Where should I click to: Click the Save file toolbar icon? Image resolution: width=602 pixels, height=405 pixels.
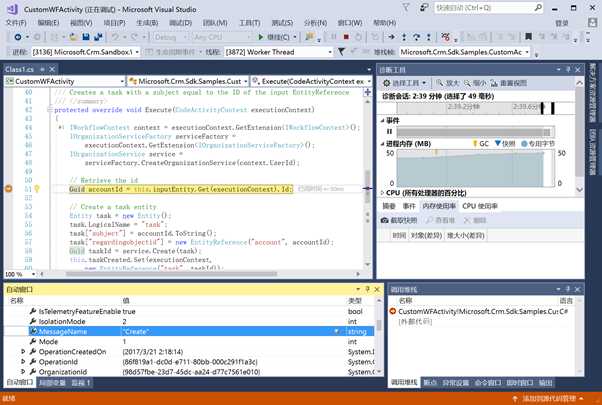tap(86, 37)
